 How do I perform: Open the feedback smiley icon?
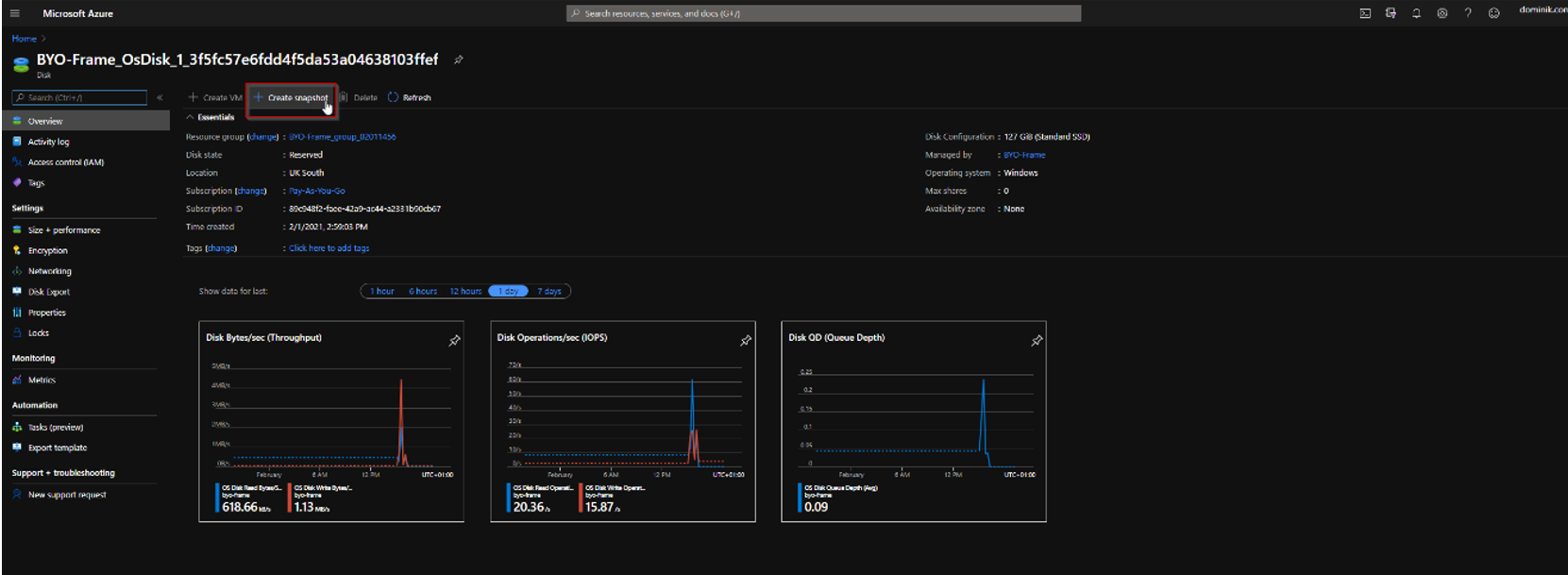click(x=1493, y=13)
